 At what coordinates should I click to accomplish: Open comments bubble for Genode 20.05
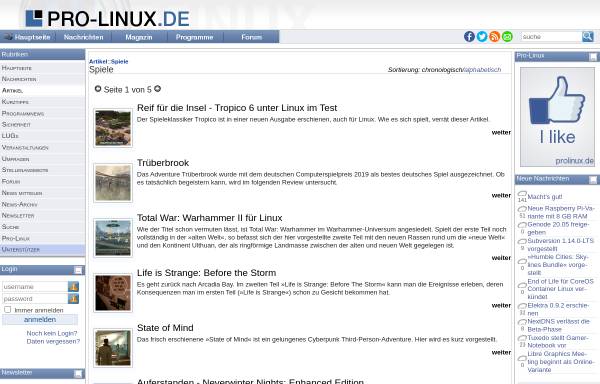tap(522, 225)
